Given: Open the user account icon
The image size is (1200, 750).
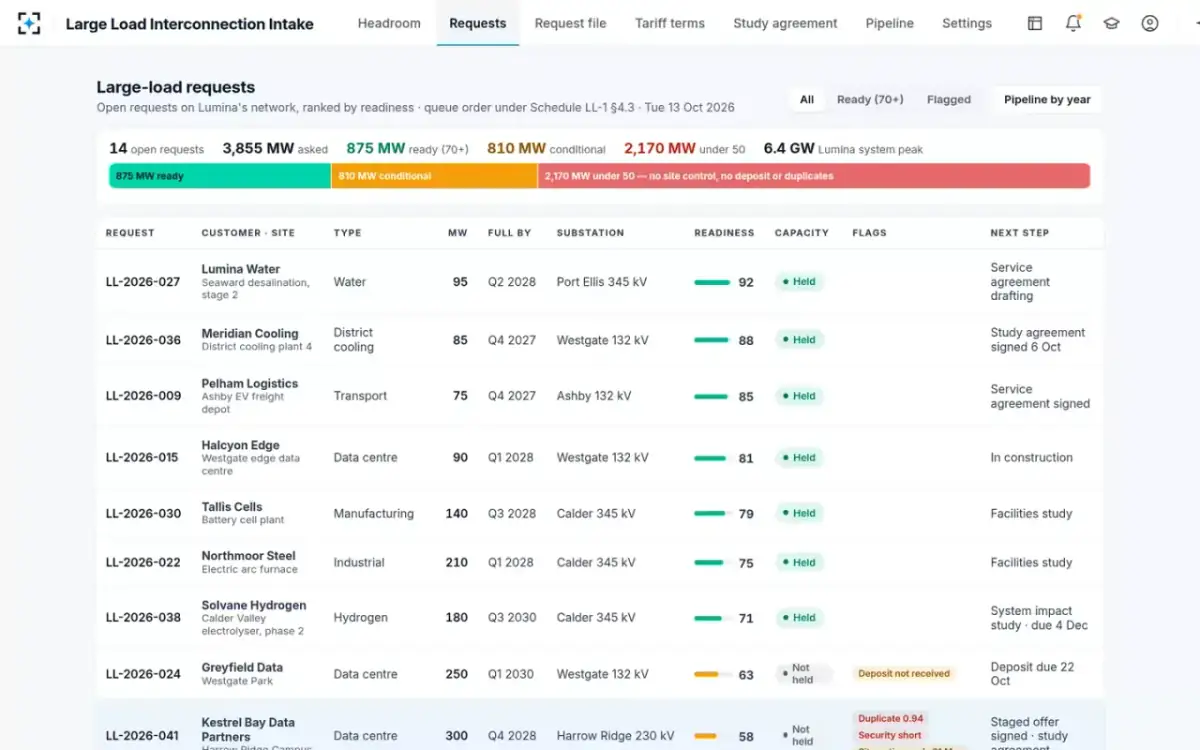Looking at the screenshot, I should [x=1150, y=23].
